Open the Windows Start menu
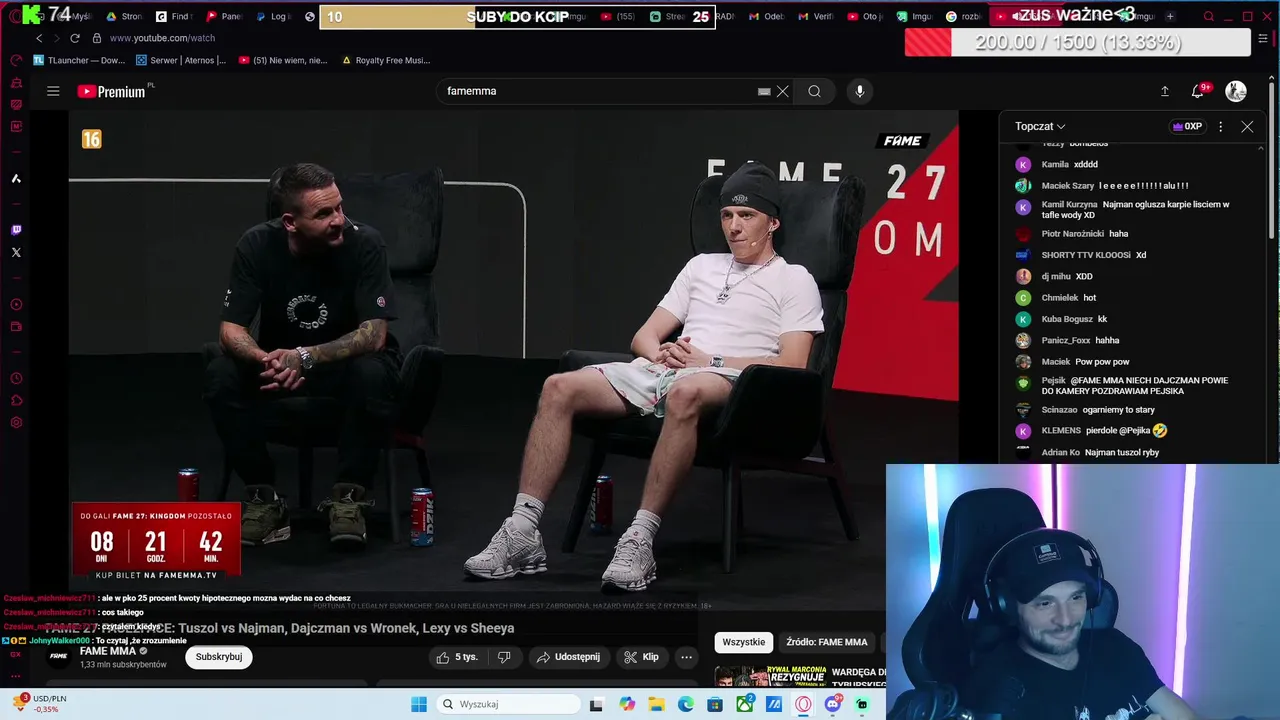This screenshot has height=720, width=1280. pos(418,704)
